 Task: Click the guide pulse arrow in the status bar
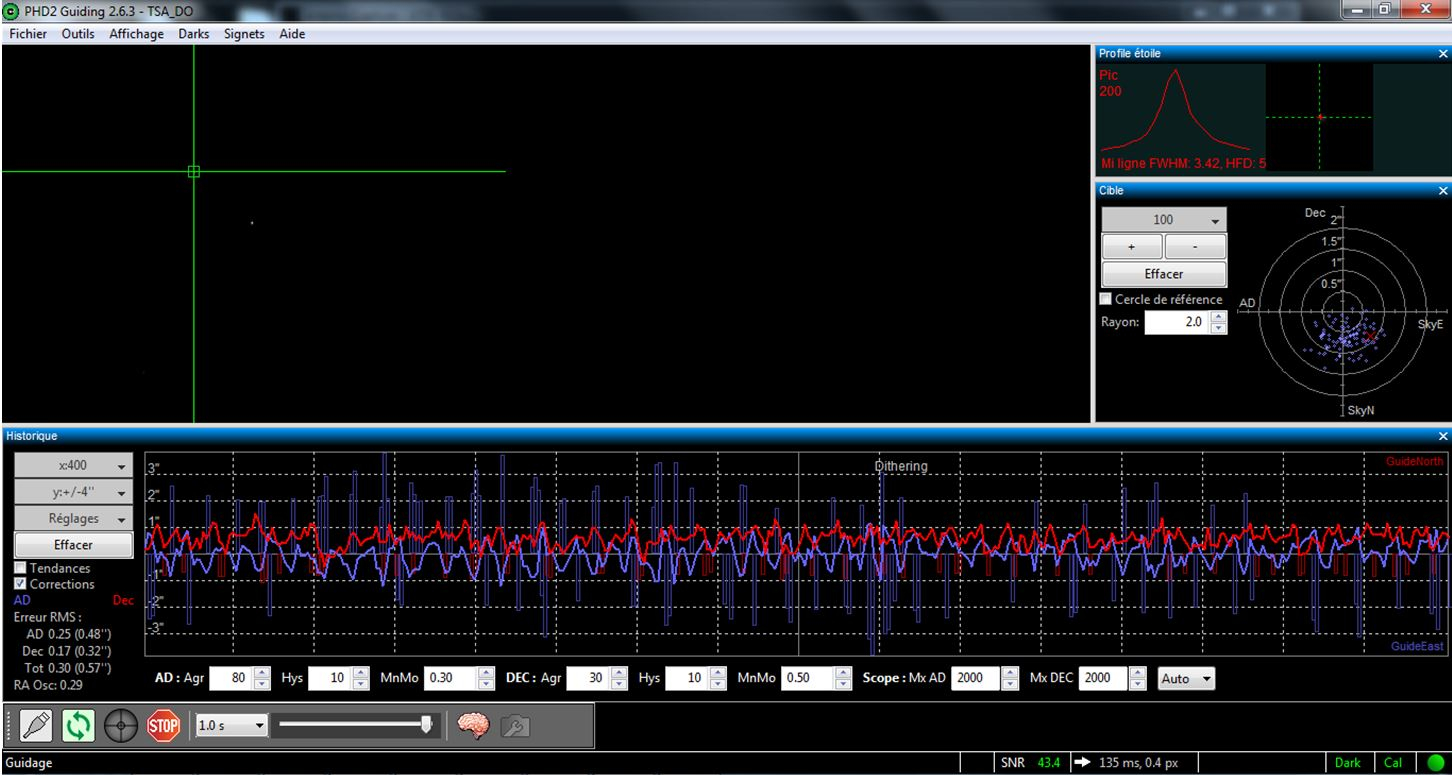[1082, 763]
